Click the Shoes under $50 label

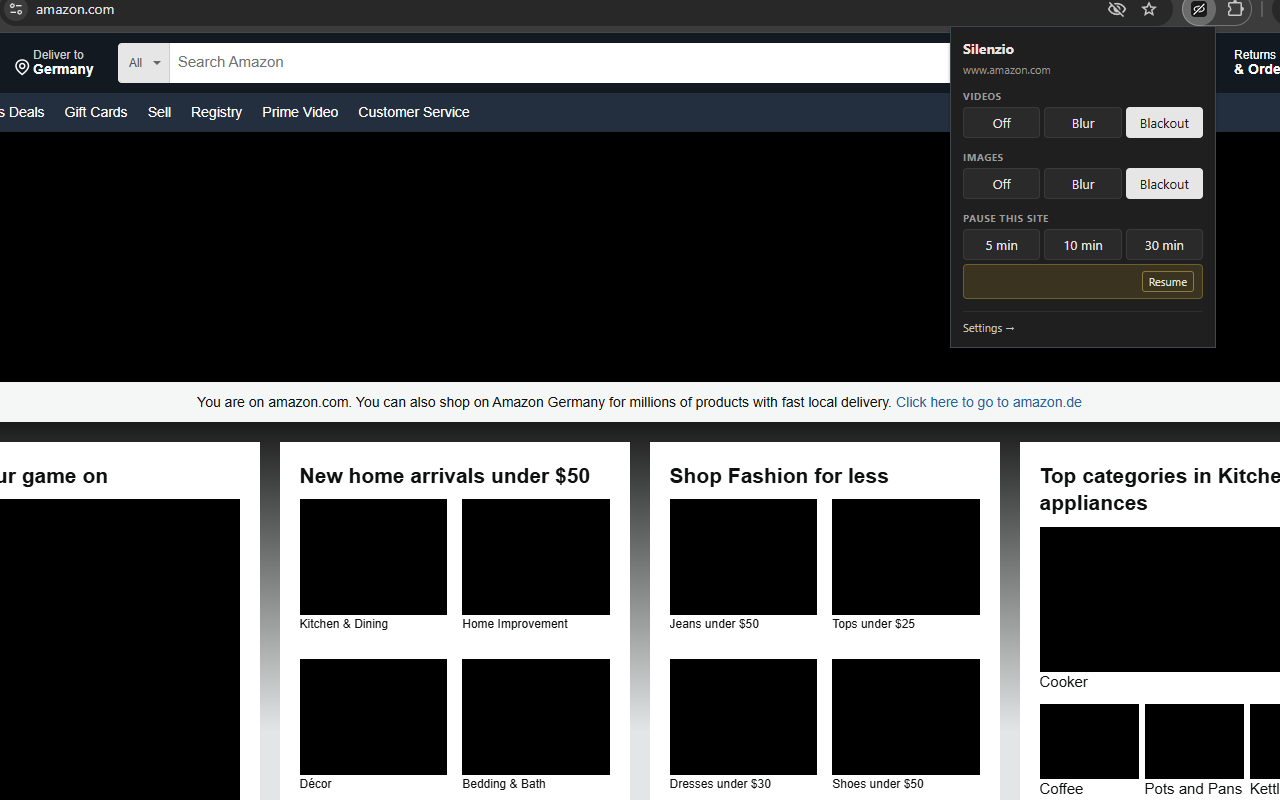tap(878, 784)
